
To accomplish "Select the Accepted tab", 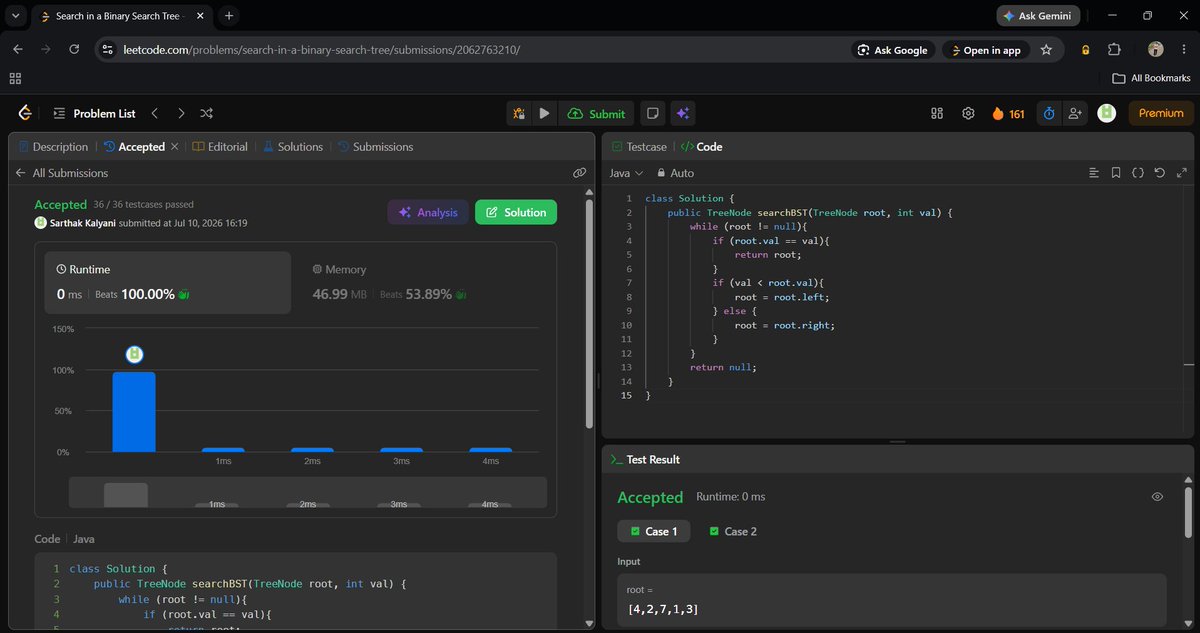I will tap(134, 146).
